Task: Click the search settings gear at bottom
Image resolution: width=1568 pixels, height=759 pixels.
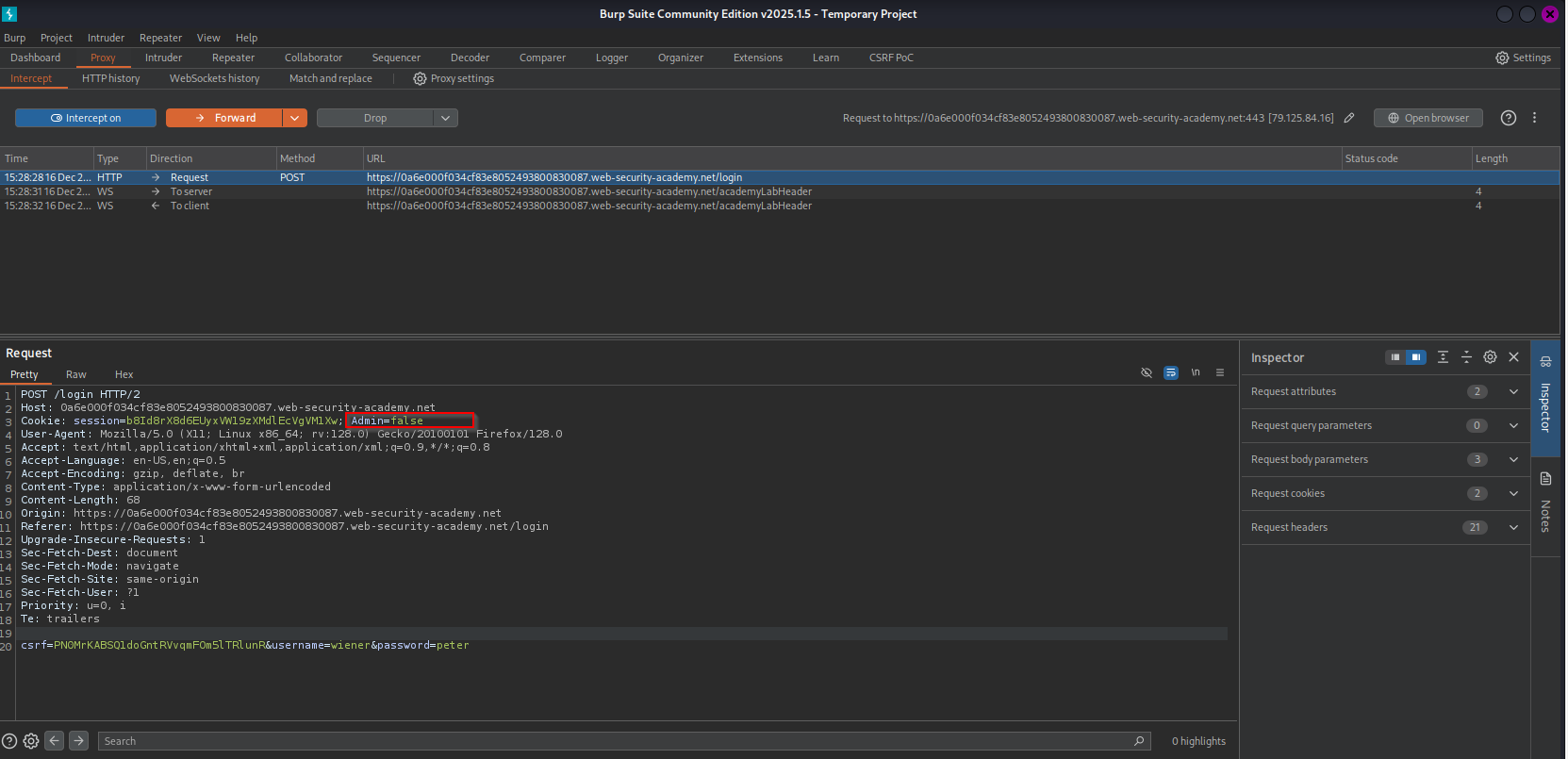Action: point(31,741)
